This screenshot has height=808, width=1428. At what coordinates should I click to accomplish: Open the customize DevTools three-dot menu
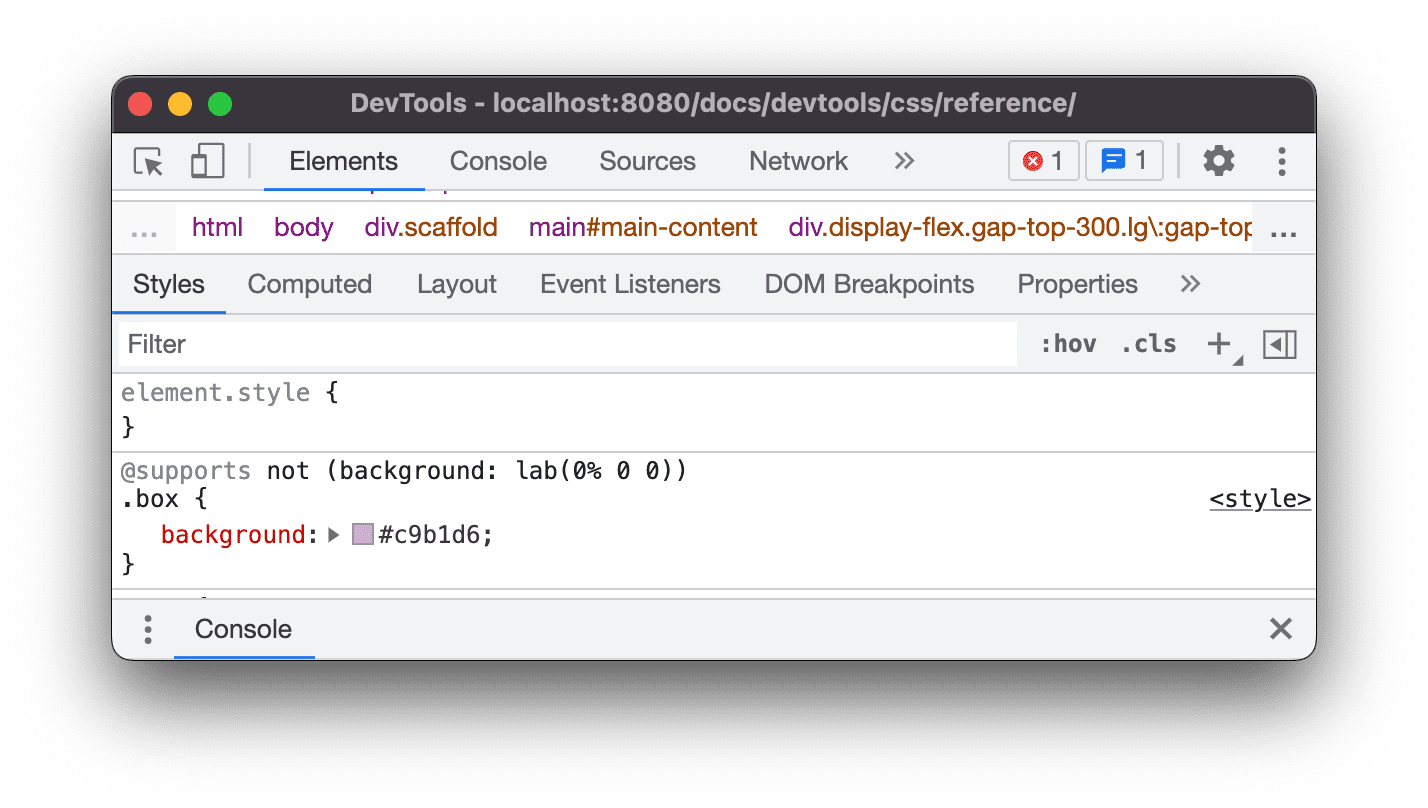[1282, 161]
